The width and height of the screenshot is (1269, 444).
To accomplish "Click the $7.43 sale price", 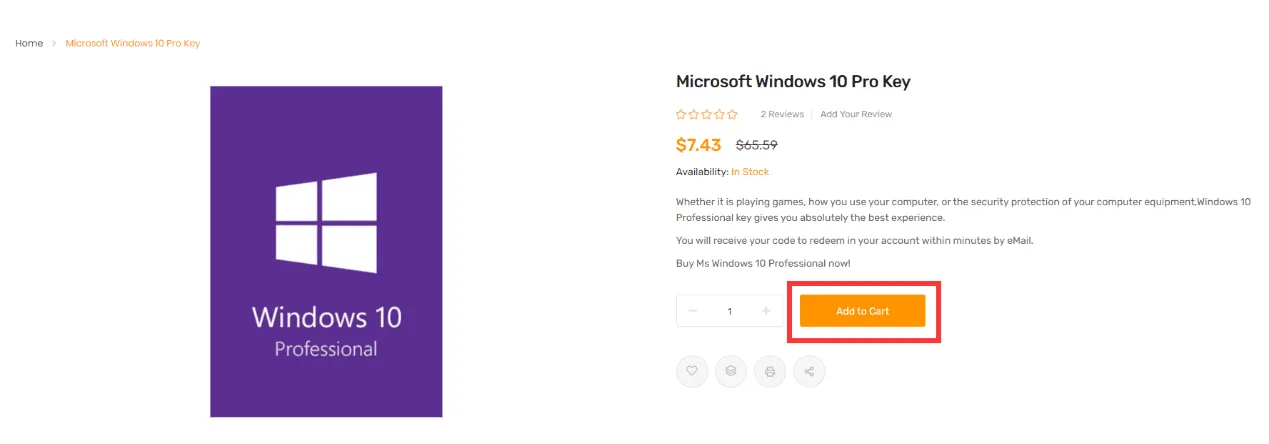I will [x=698, y=145].
